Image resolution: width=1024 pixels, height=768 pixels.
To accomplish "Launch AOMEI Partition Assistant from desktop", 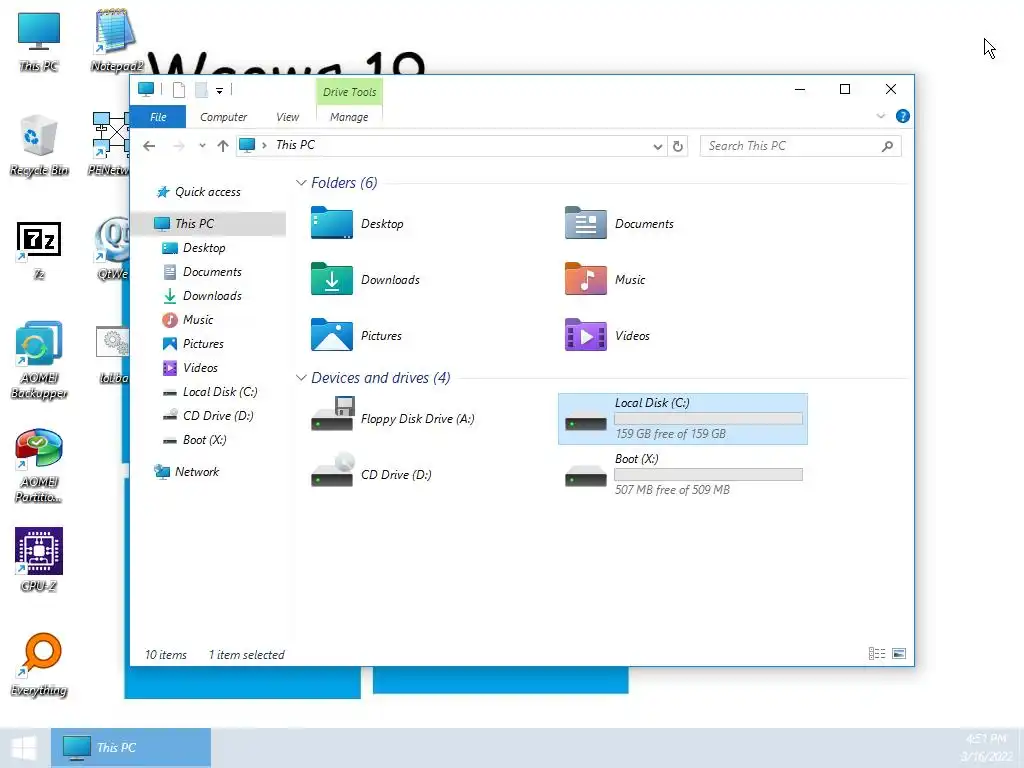I will [x=39, y=465].
